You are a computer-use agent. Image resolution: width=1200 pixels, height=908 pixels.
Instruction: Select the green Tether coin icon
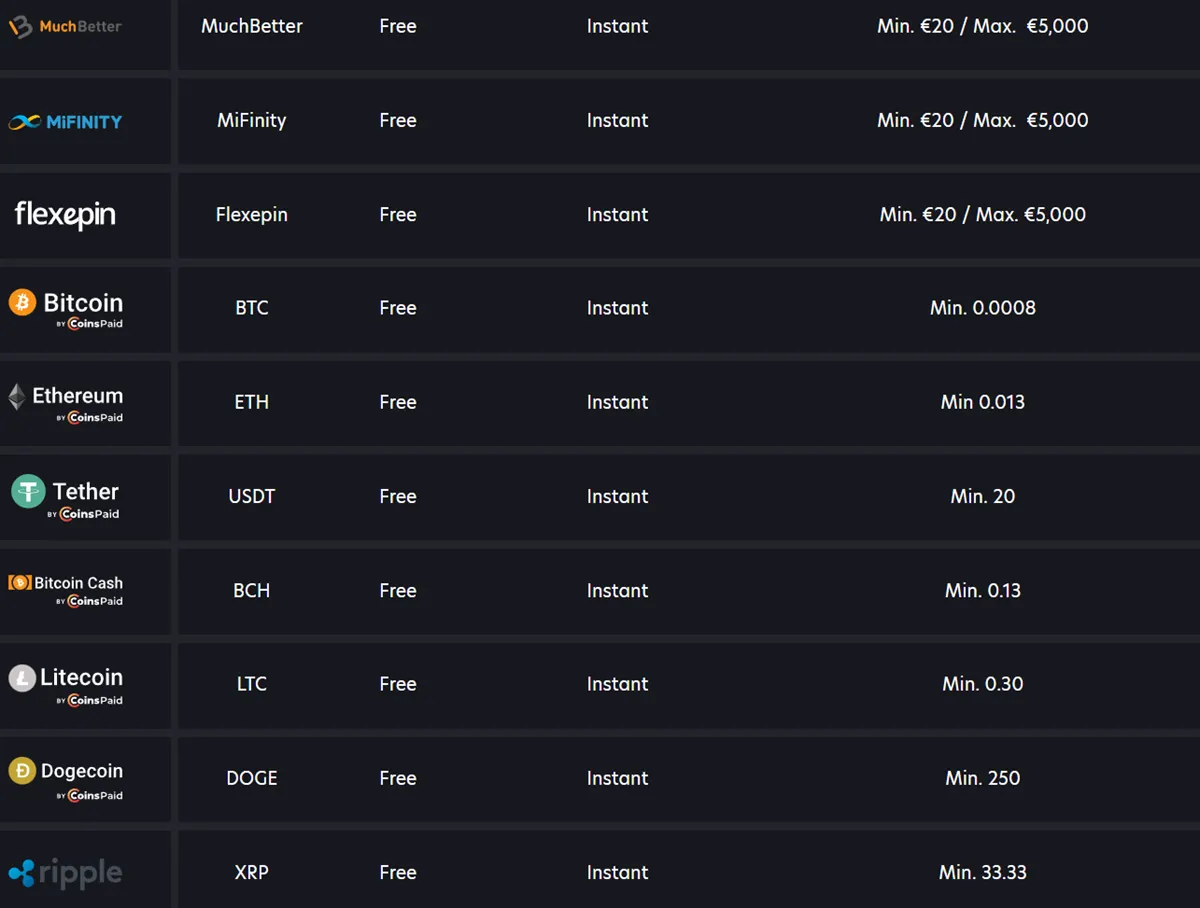point(29,491)
